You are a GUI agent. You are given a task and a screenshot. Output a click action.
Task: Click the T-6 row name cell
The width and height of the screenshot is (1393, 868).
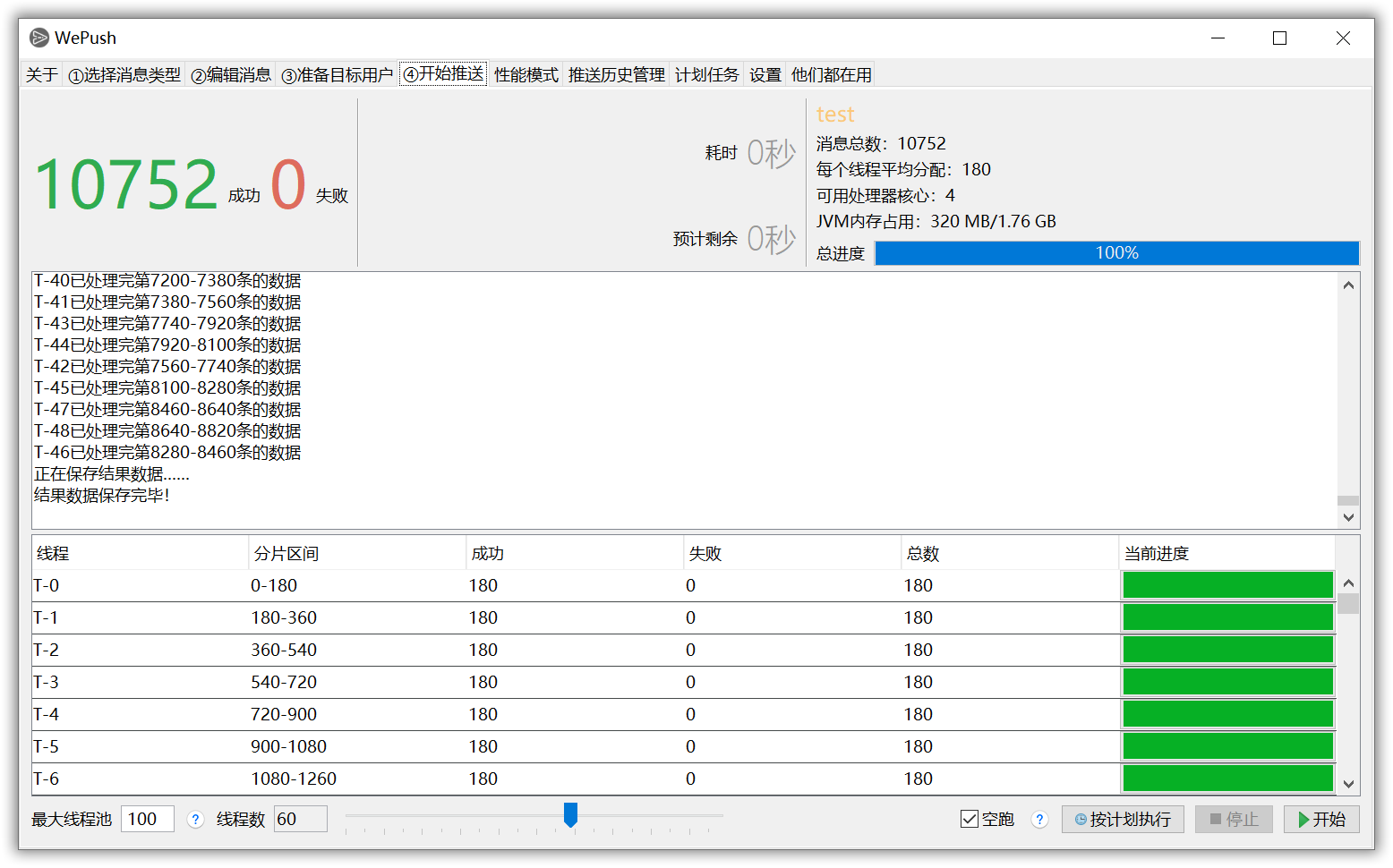click(140, 779)
